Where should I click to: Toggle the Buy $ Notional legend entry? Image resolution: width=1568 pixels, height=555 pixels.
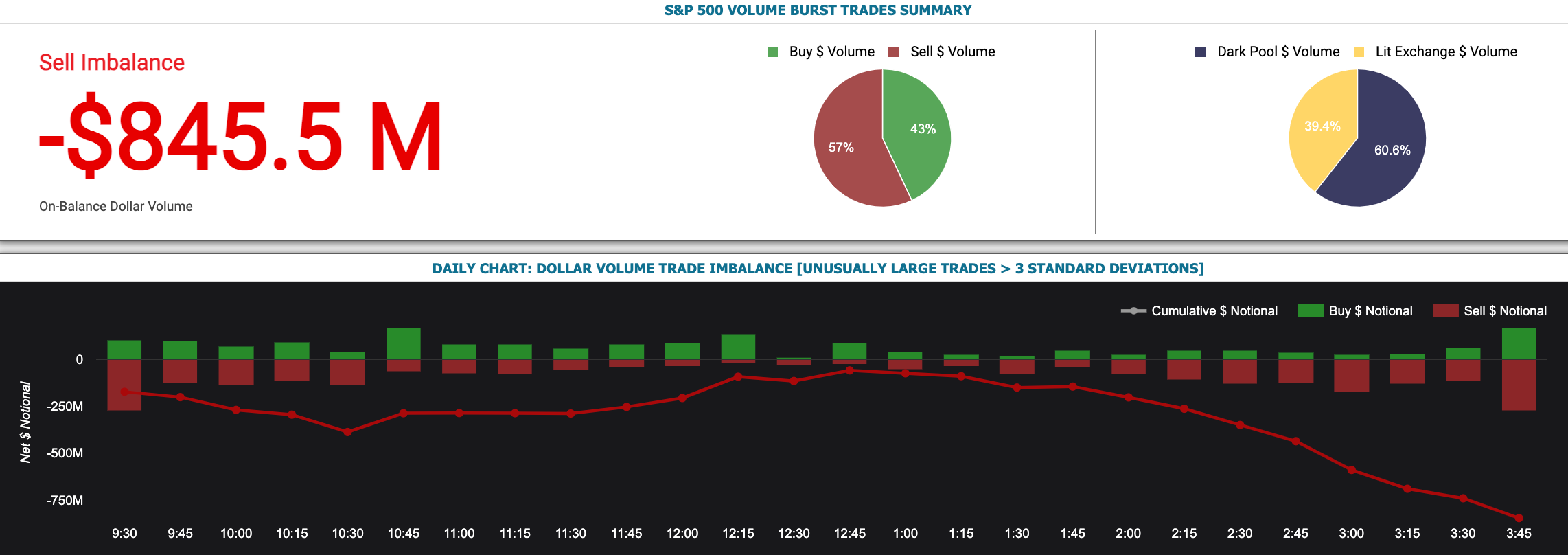point(1355,310)
